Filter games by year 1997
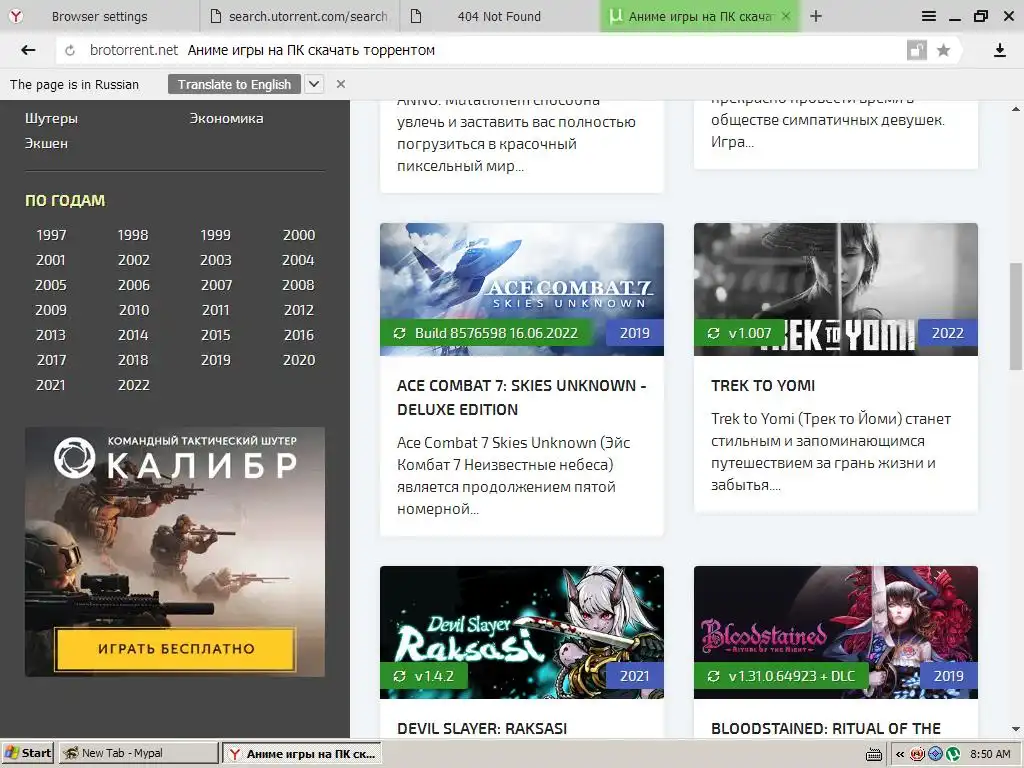This screenshot has width=1024, height=768. pos(51,235)
